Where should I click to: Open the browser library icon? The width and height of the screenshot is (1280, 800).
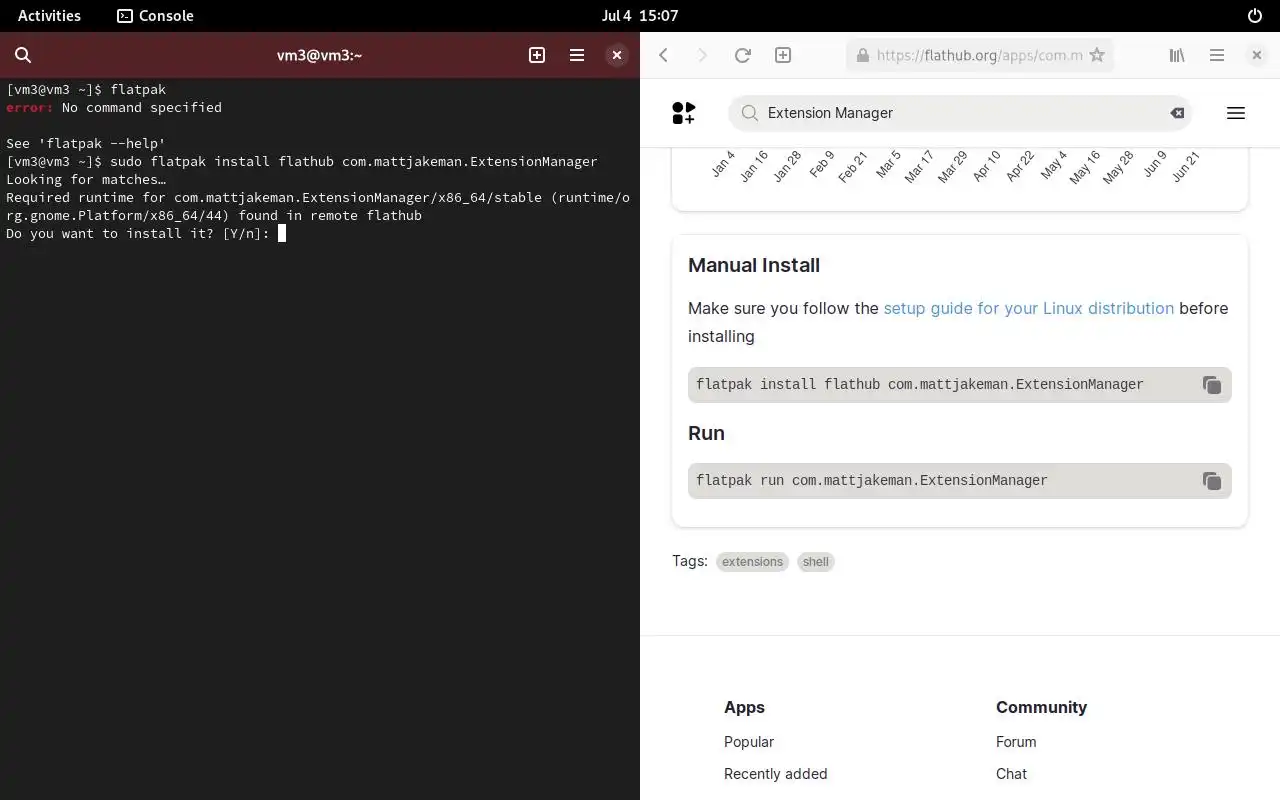(x=1177, y=55)
